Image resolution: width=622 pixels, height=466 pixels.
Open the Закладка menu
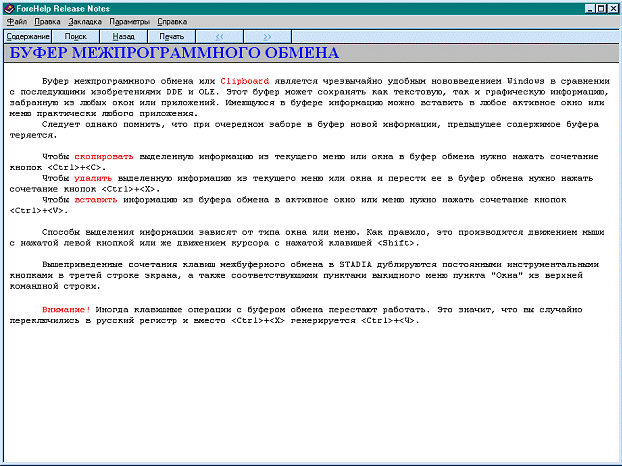pos(85,21)
